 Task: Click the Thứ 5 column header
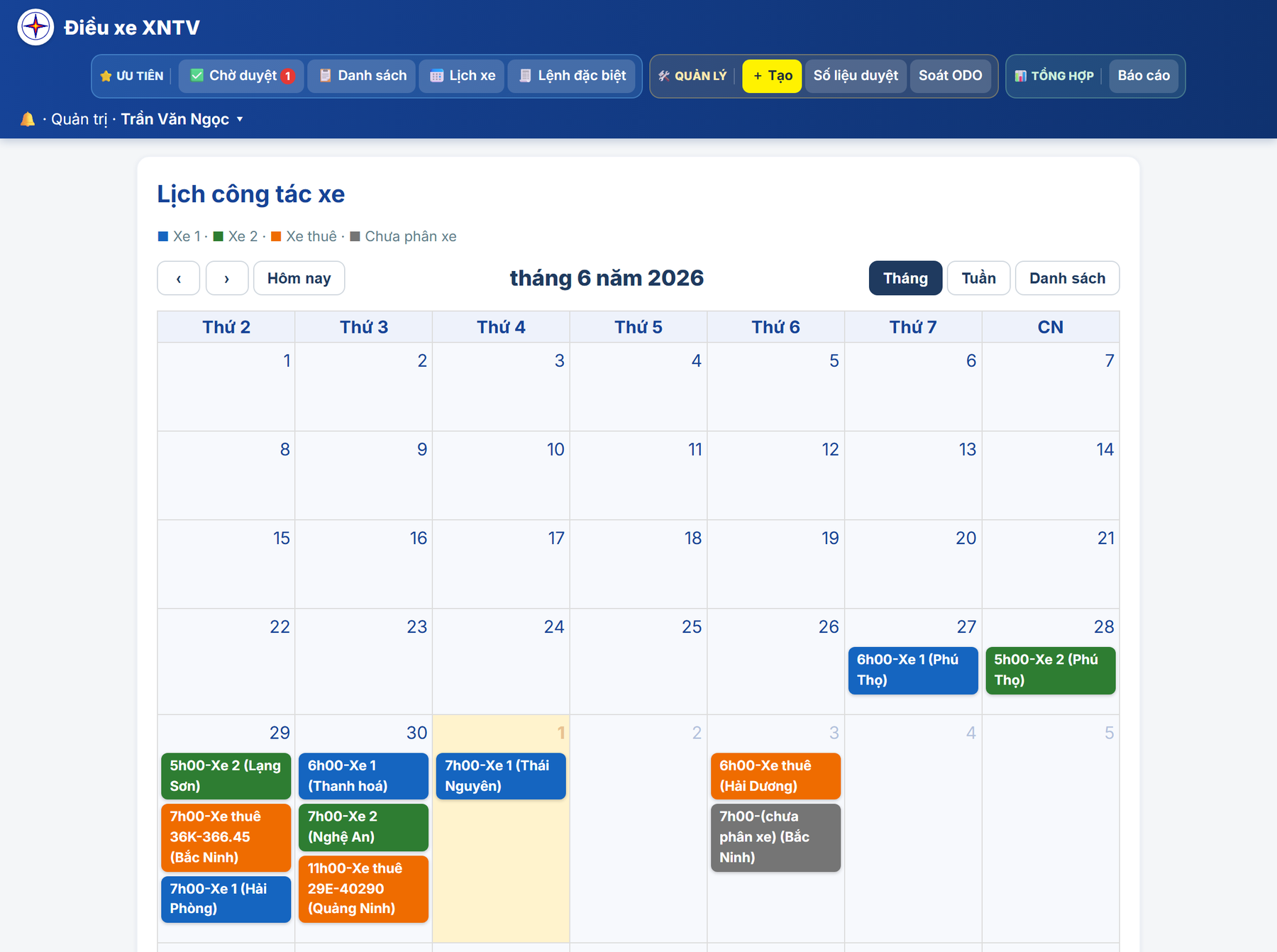[638, 327]
